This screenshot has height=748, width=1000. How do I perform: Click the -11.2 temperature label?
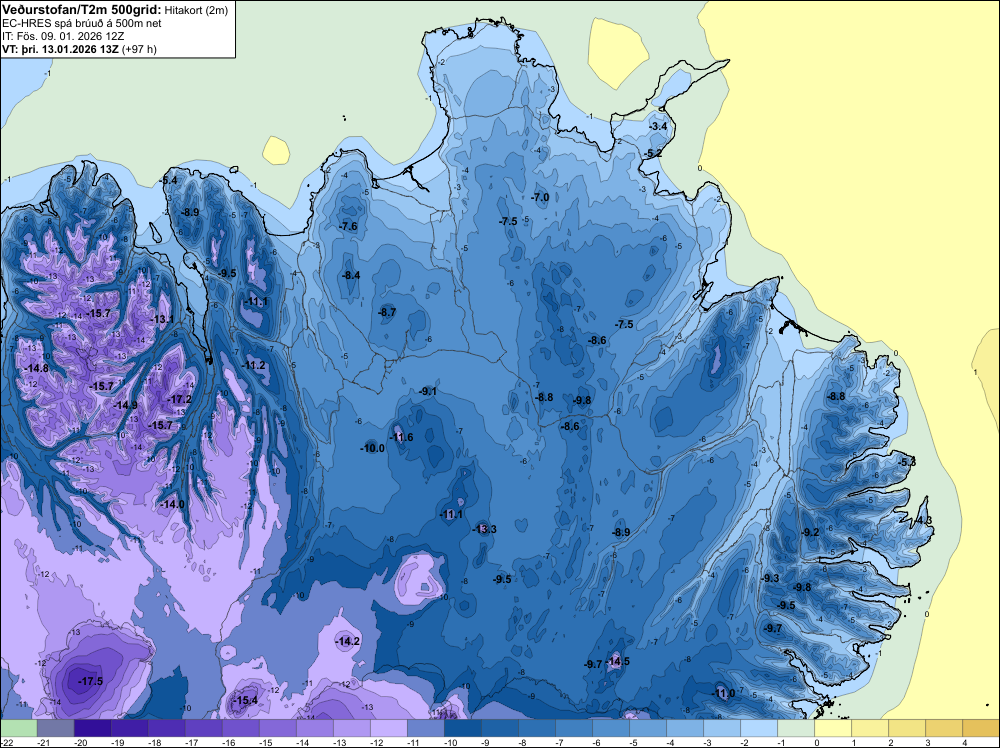[253, 365]
